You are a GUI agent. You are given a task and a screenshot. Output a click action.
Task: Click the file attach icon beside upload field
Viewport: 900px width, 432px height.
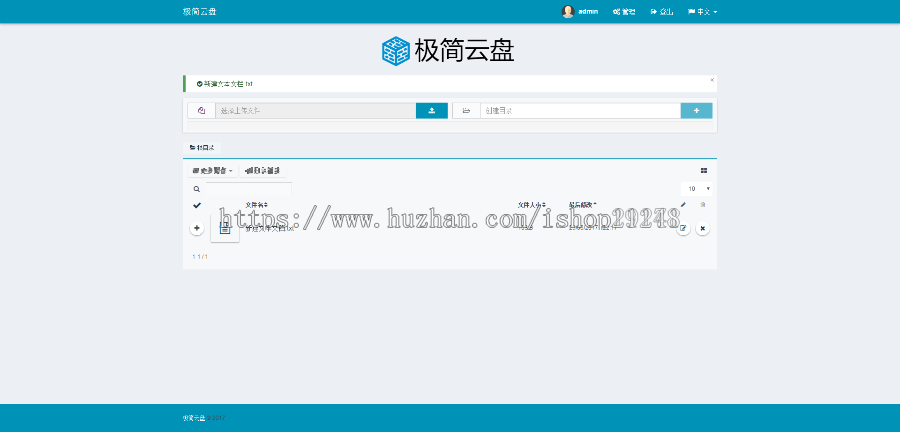pos(201,111)
